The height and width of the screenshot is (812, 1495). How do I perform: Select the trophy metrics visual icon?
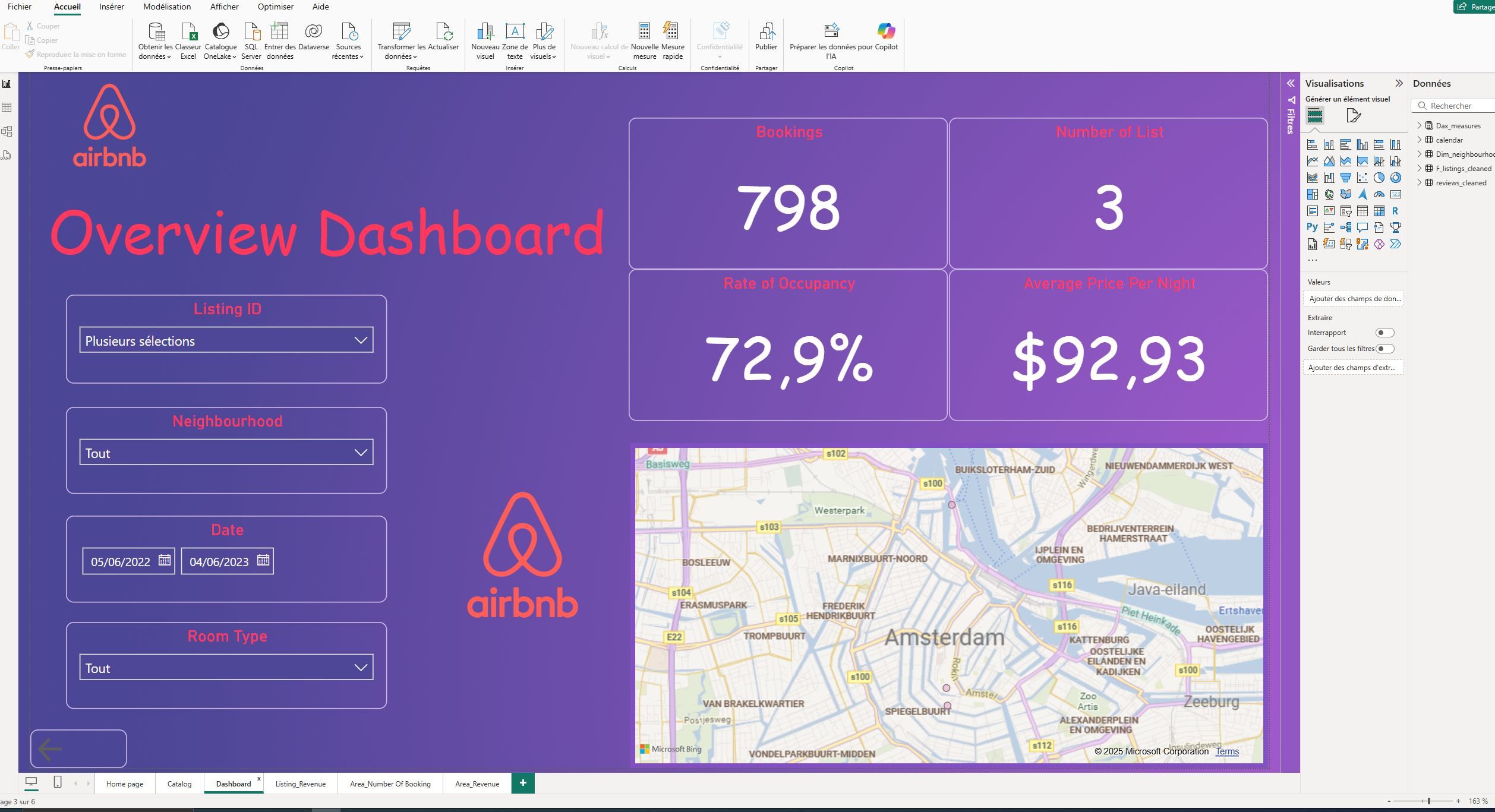(x=1395, y=228)
